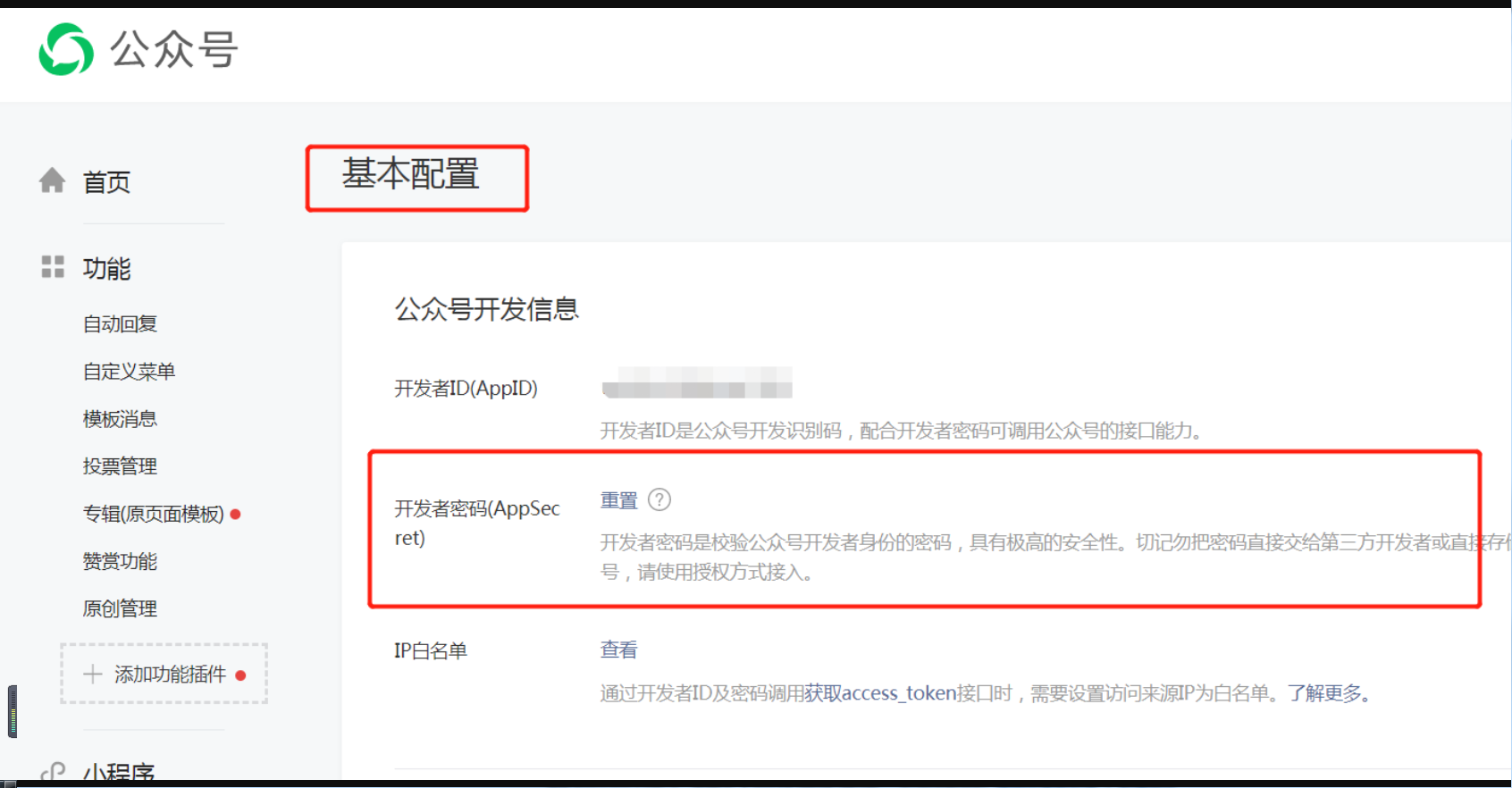Click the 添加功能插件 dashed button
This screenshot has height=788, width=1512.
(164, 674)
